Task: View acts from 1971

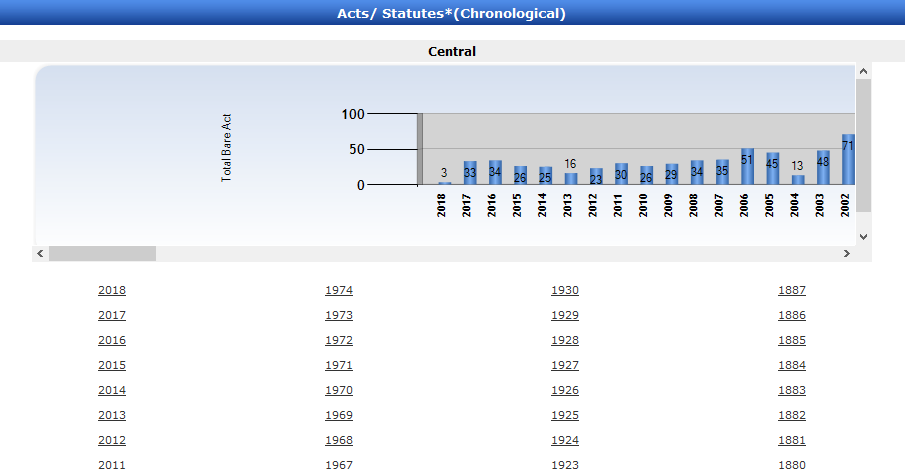Action: [x=339, y=366]
